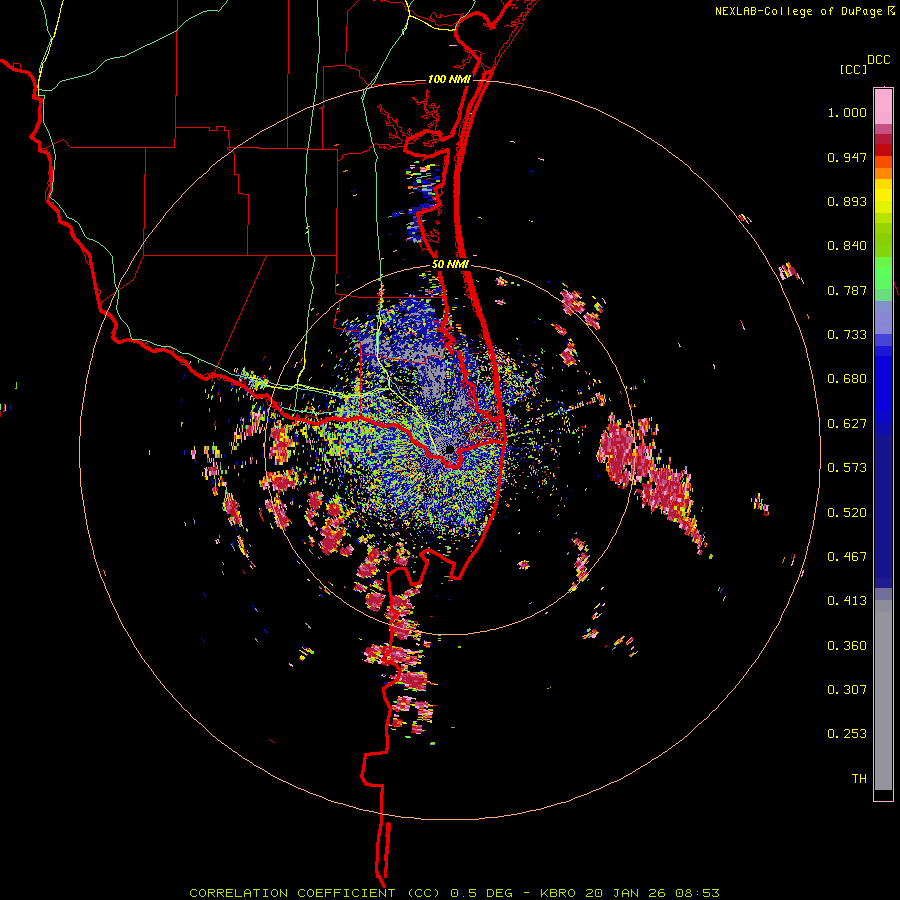Screen dimensions: 900x900
Task: Click the [CC] units label
Action: [x=853, y=69]
